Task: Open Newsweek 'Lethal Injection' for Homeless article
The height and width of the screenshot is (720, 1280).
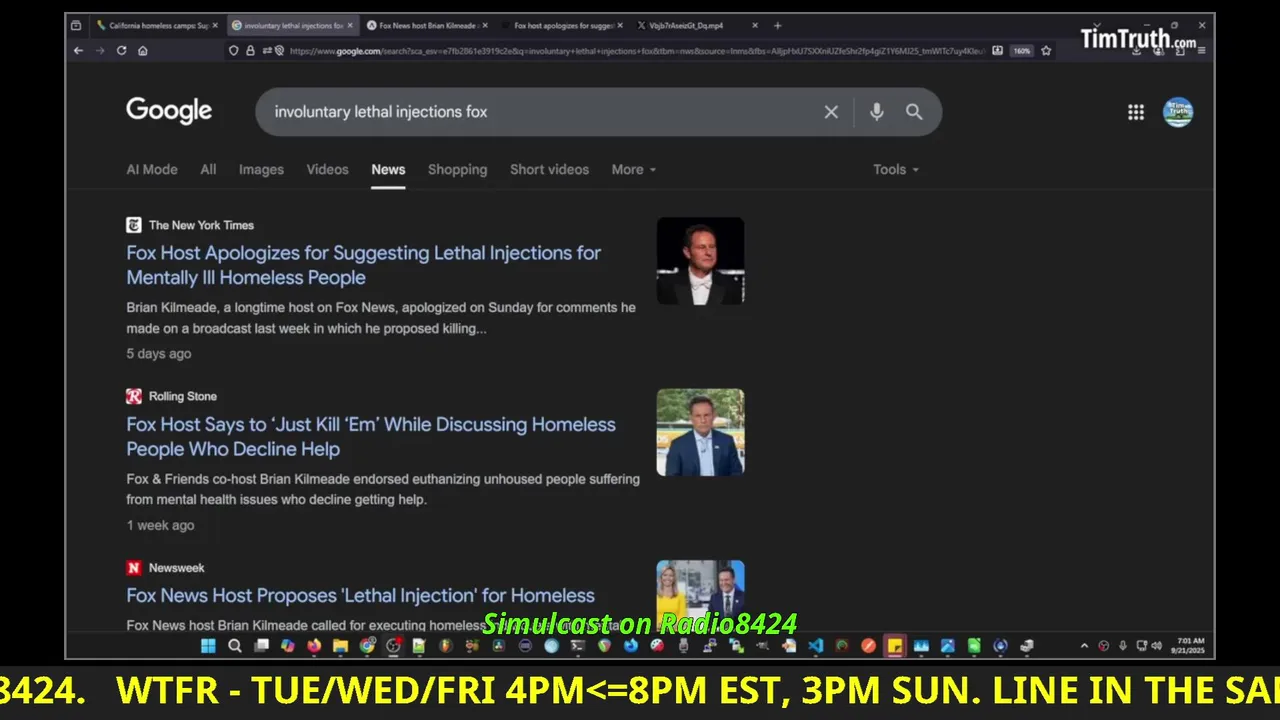Action: coord(360,595)
